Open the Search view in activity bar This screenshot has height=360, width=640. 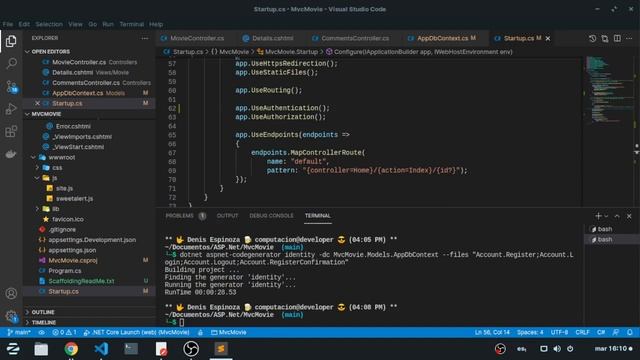(11, 63)
